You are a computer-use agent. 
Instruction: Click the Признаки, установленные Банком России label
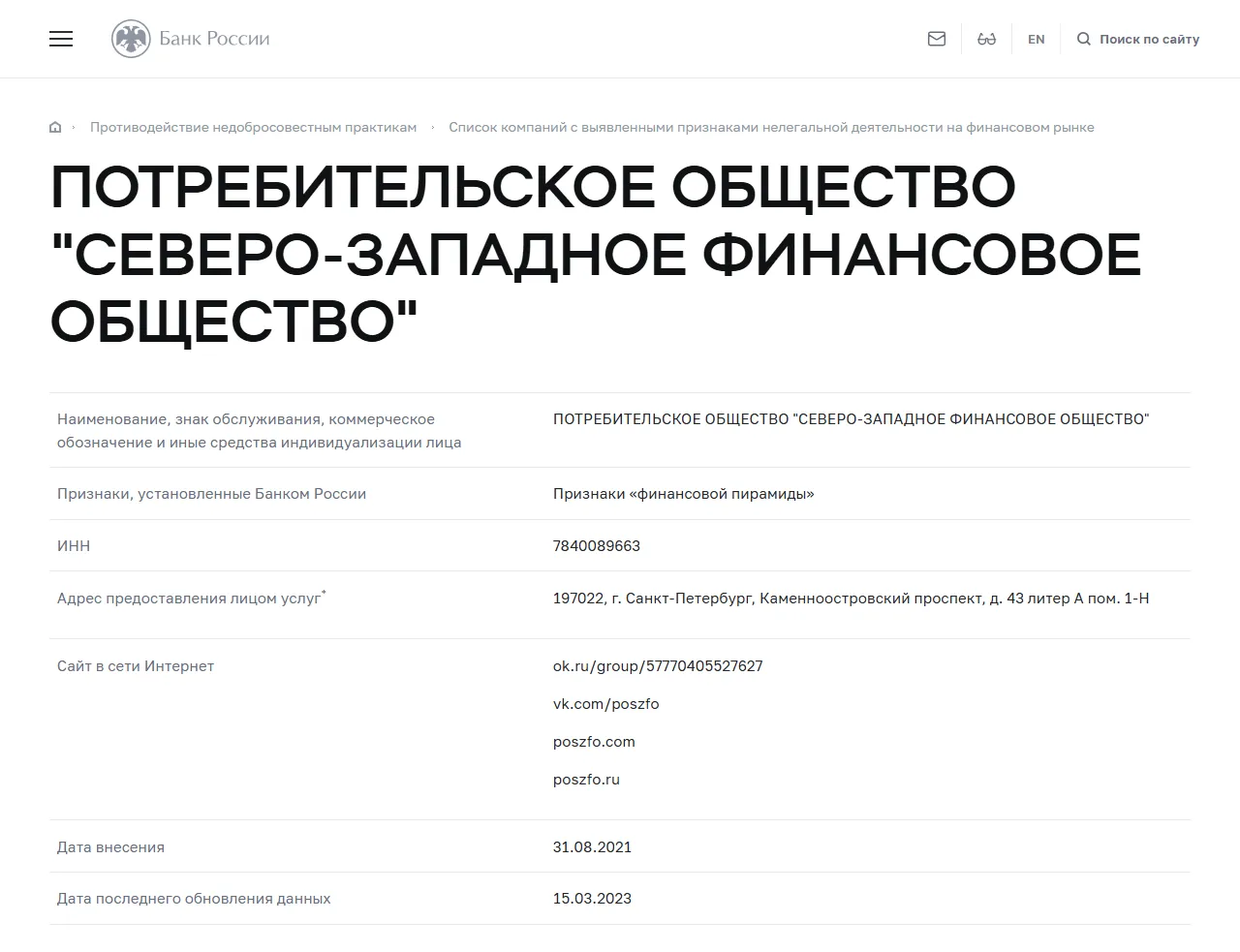pos(211,494)
